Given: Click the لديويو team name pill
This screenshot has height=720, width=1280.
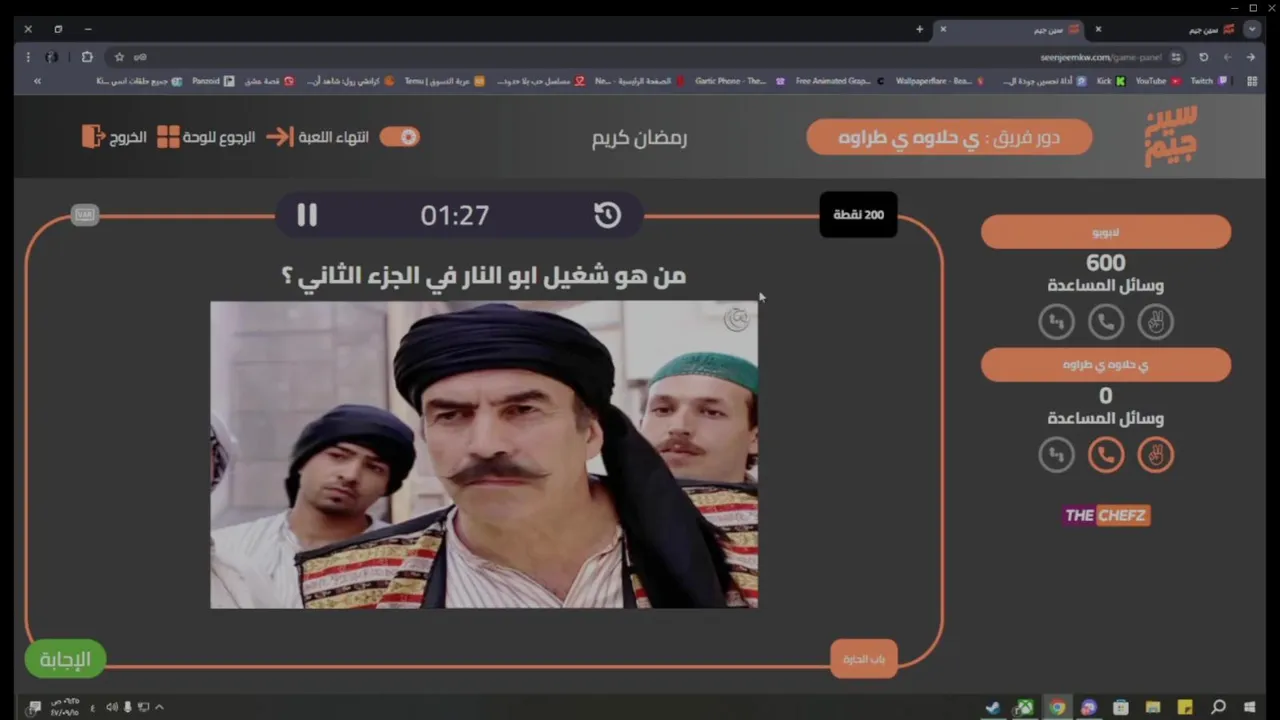Looking at the screenshot, I should pyautogui.click(x=1106, y=232).
